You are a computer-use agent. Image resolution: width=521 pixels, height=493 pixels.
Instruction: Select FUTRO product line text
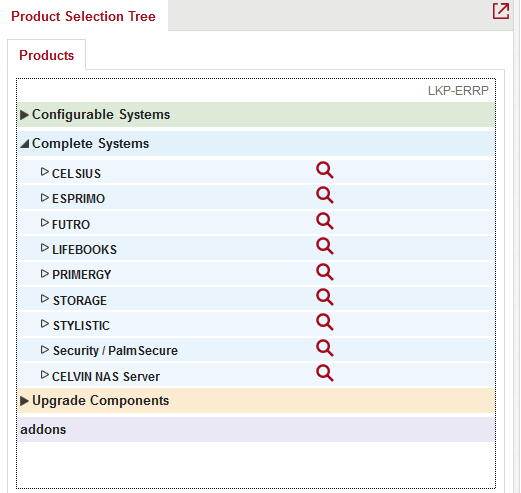coord(71,225)
